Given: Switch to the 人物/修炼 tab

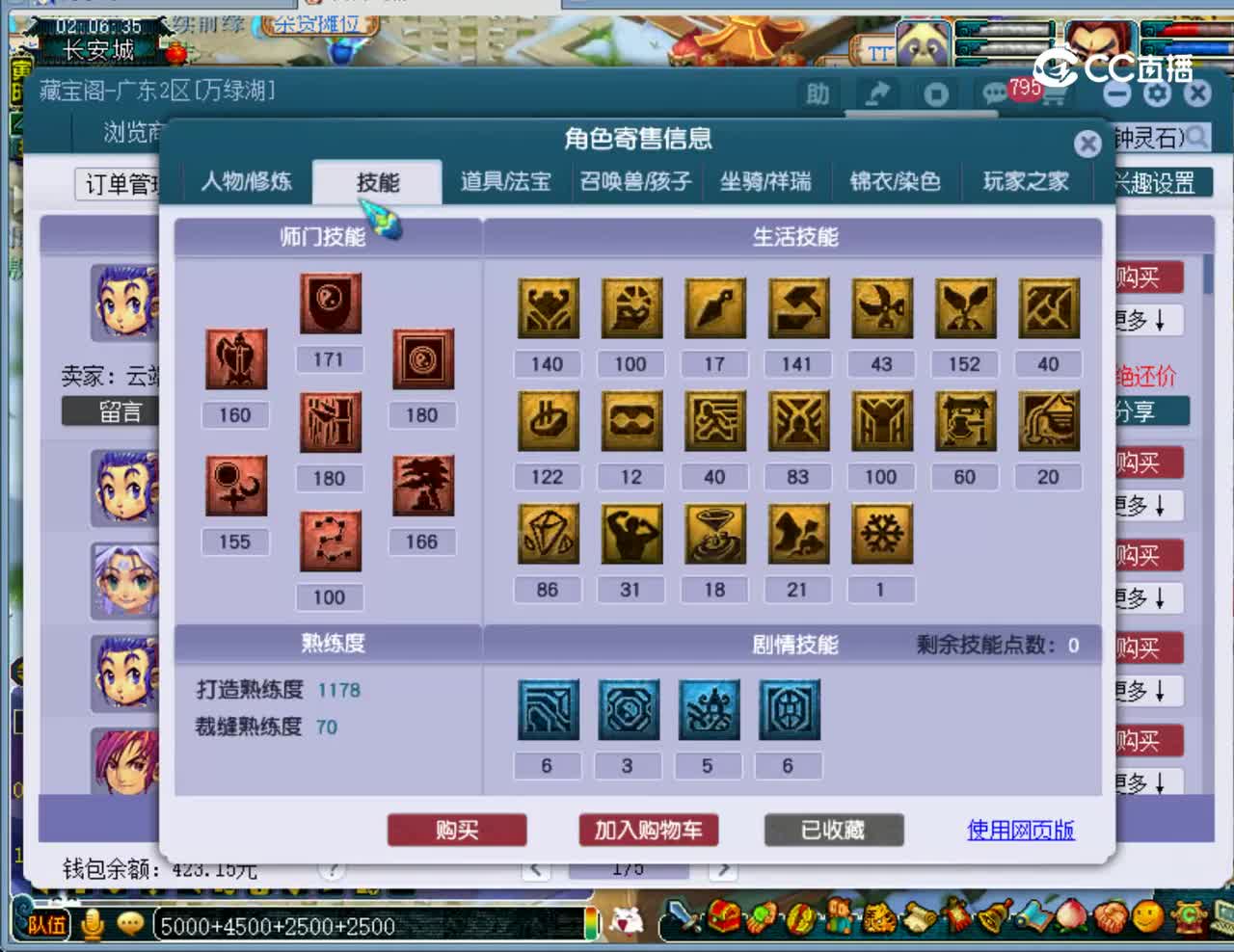Looking at the screenshot, I should pos(246,181).
